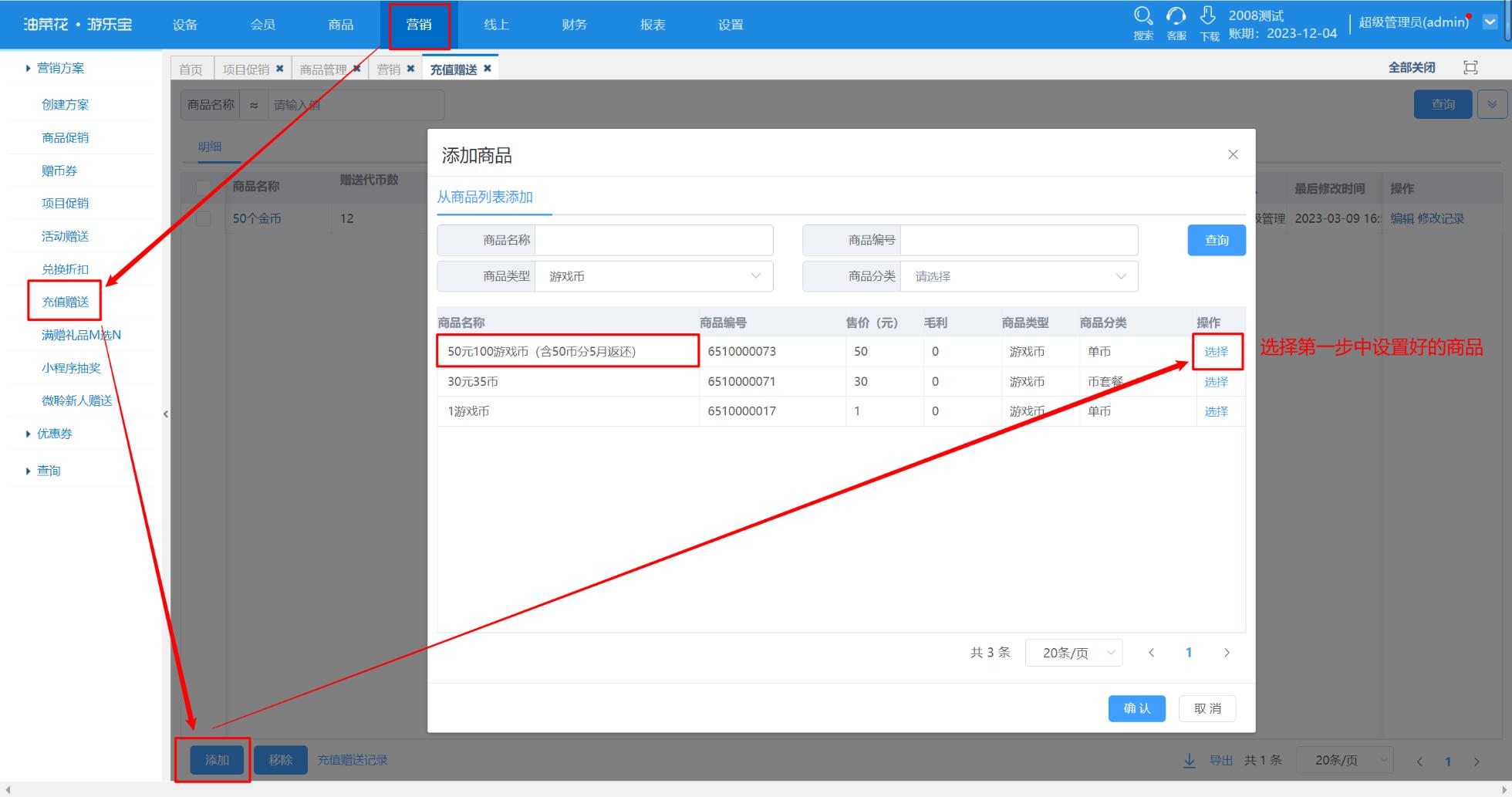Close the 营销 tab via its X
The height and width of the screenshot is (797, 1512).
pos(410,69)
